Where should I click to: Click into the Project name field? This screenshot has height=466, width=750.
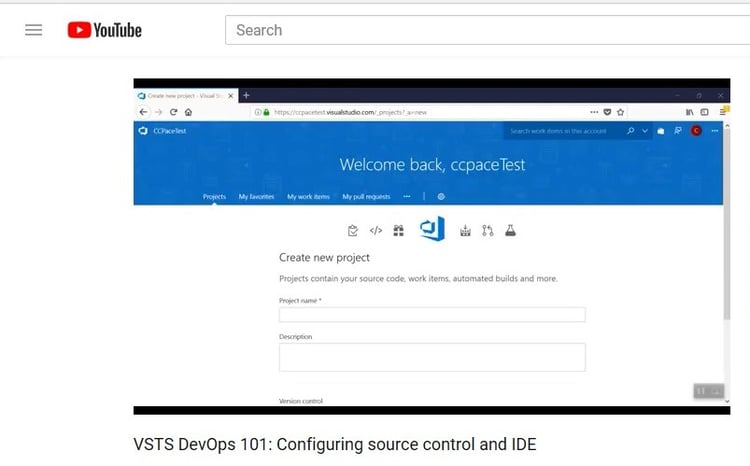click(432, 315)
